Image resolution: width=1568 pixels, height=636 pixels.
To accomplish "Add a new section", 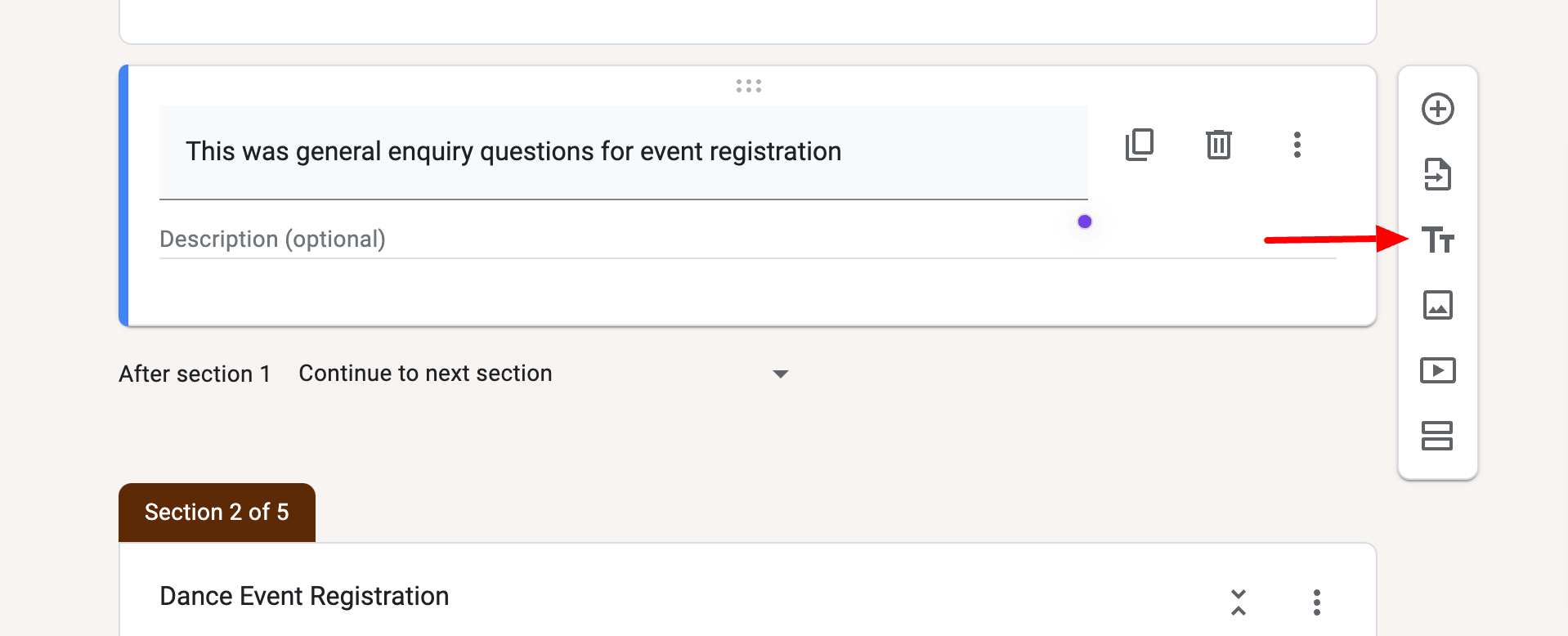I will pos(1437,436).
